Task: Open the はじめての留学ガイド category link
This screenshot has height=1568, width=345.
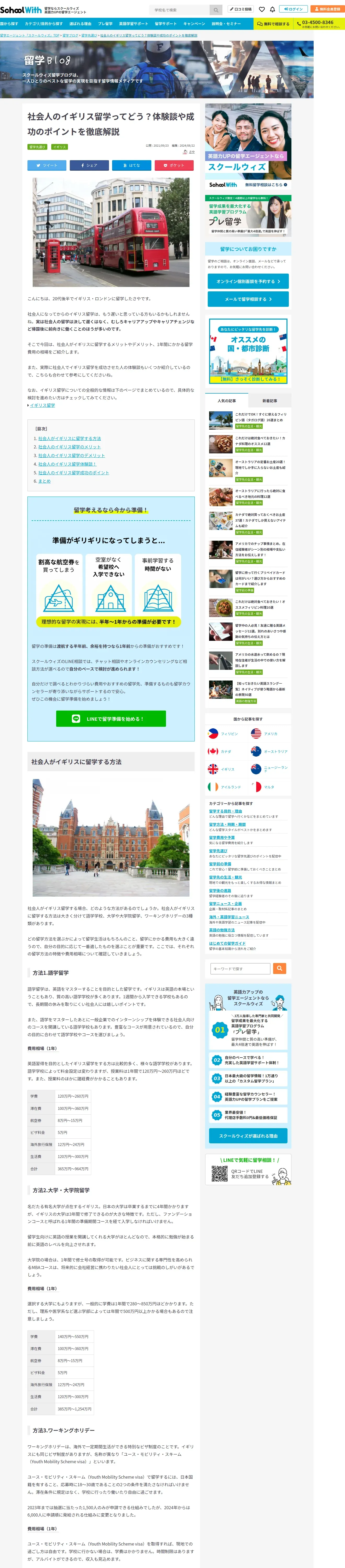Action: point(228,943)
